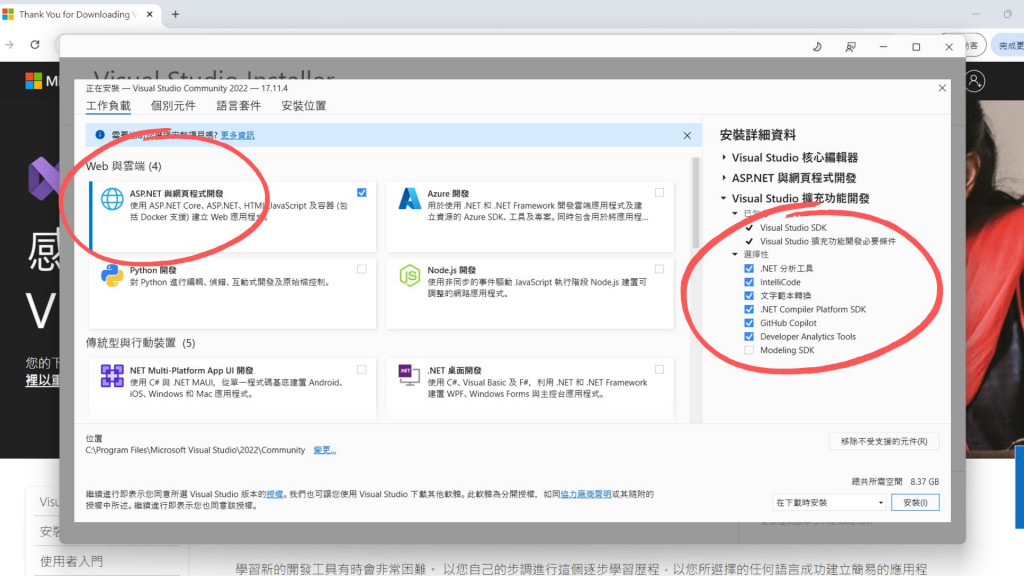Image resolution: width=1024 pixels, height=576 pixels.
Task: Check the Modeling SDK option
Action: 749,351
